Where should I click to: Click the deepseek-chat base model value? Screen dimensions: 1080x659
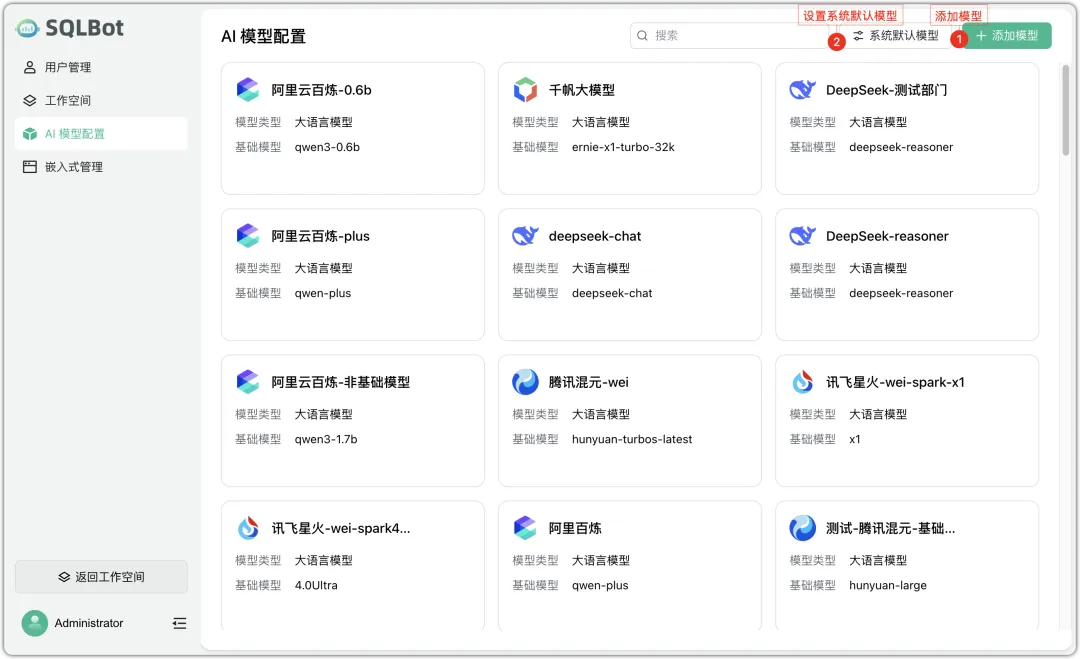click(612, 293)
